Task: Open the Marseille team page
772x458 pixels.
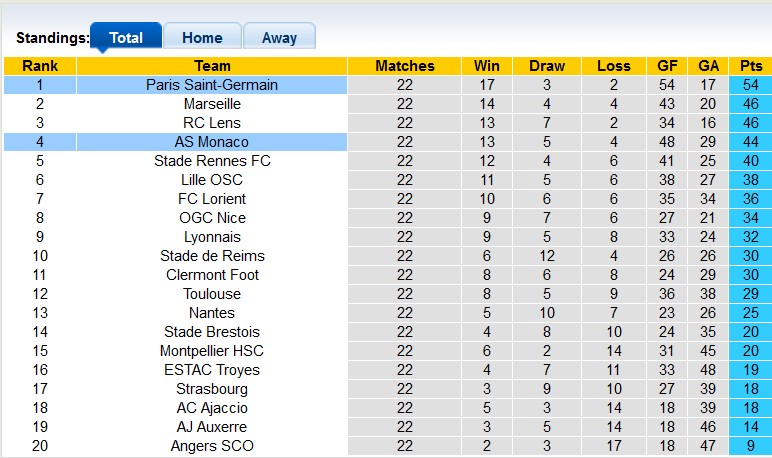Action: tap(212, 104)
